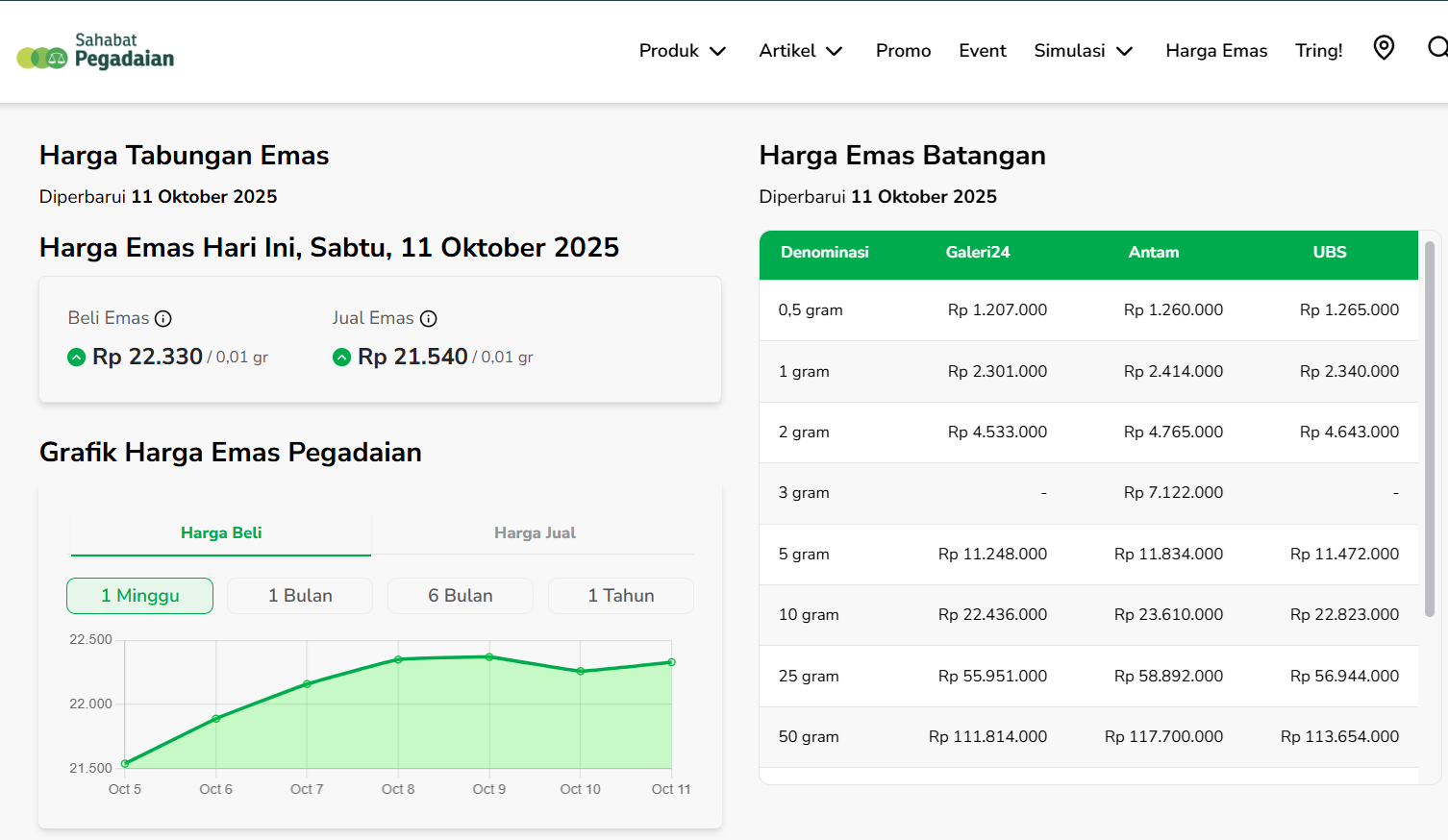Switch to the Harga Beli tab
Image resolution: width=1448 pixels, height=840 pixels.
tap(221, 533)
